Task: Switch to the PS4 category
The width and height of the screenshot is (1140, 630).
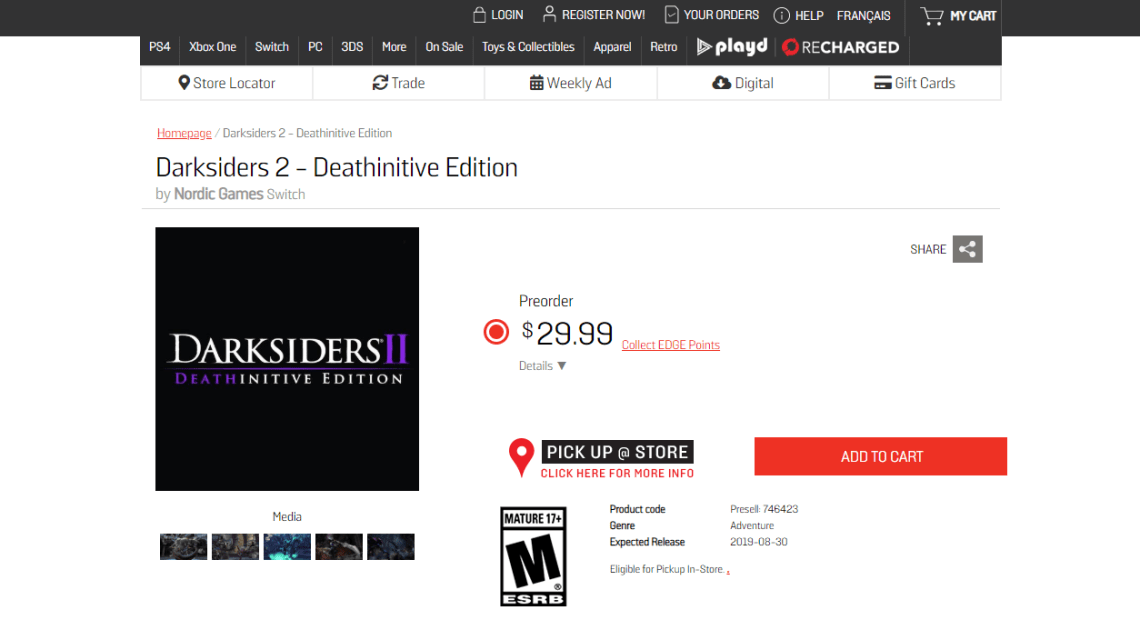Action: click(159, 47)
